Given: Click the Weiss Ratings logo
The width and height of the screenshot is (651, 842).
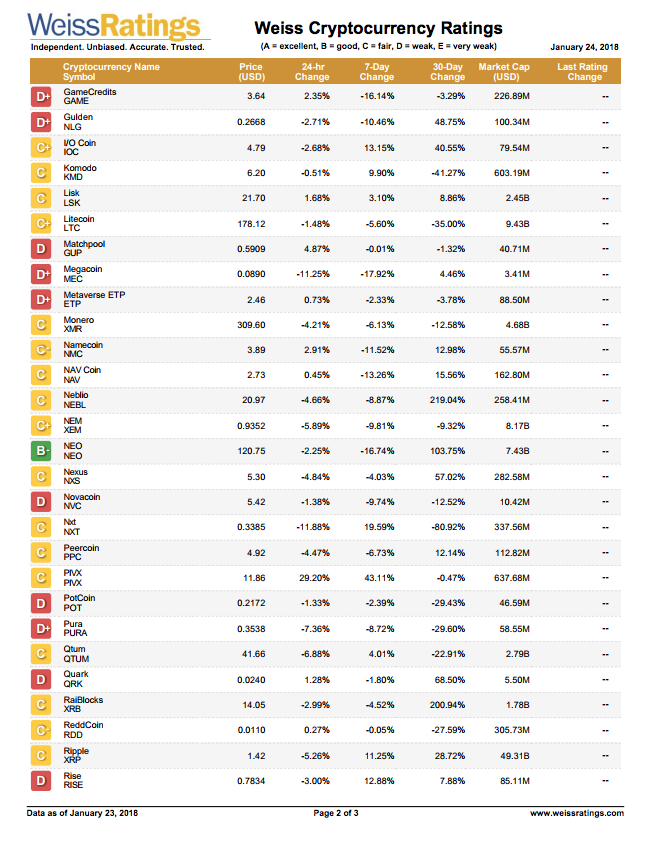Looking at the screenshot, I should (113, 27).
